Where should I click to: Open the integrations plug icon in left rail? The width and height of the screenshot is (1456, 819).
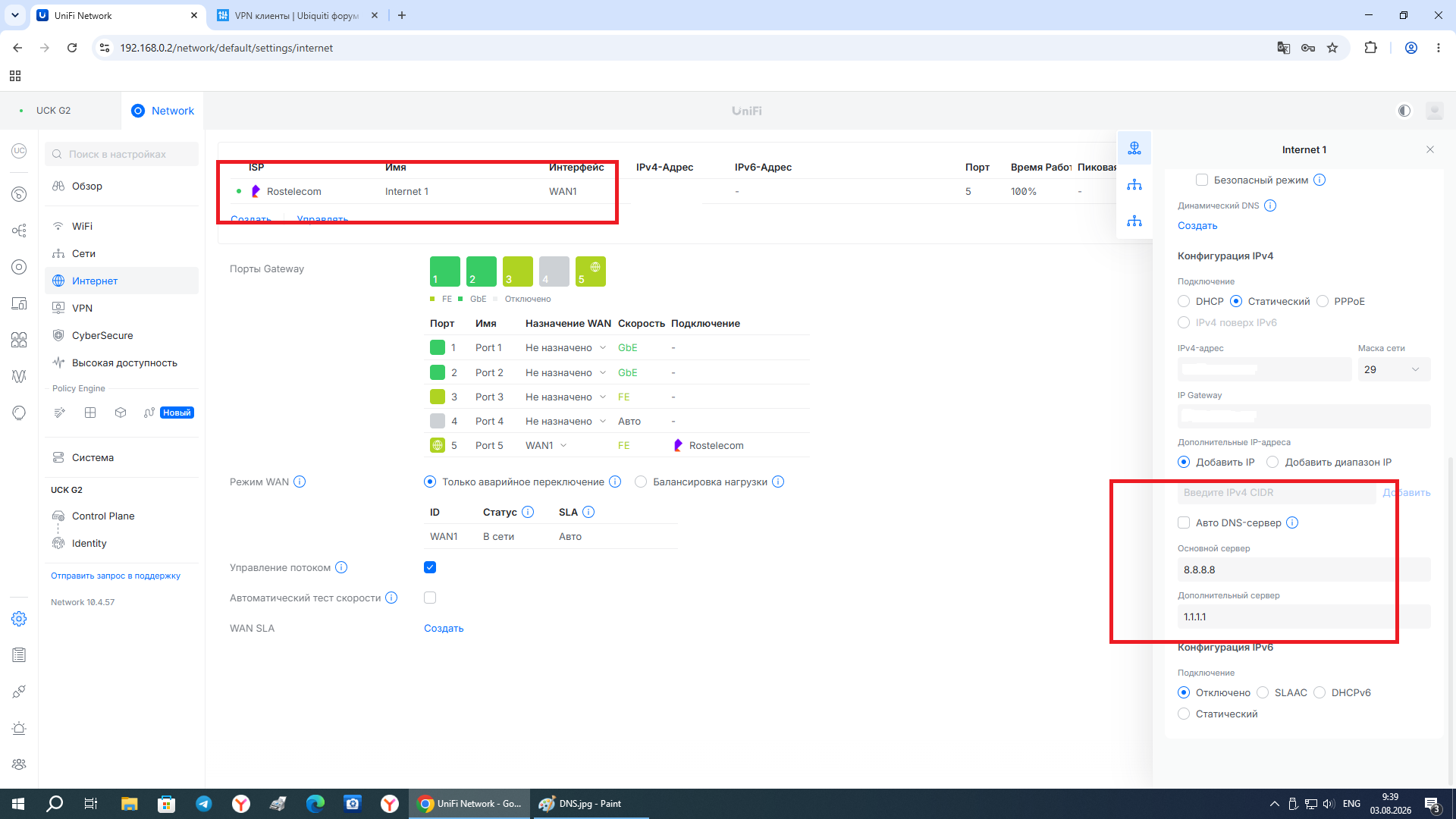[19, 692]
